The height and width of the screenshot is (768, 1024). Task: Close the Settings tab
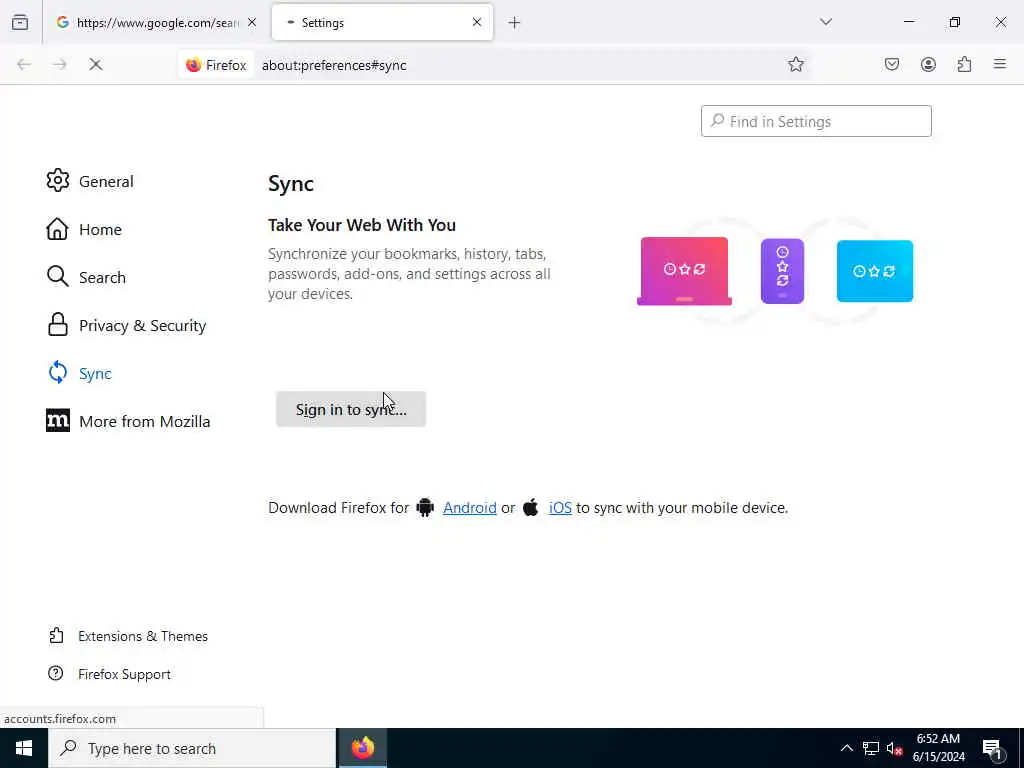pos(477,22)
